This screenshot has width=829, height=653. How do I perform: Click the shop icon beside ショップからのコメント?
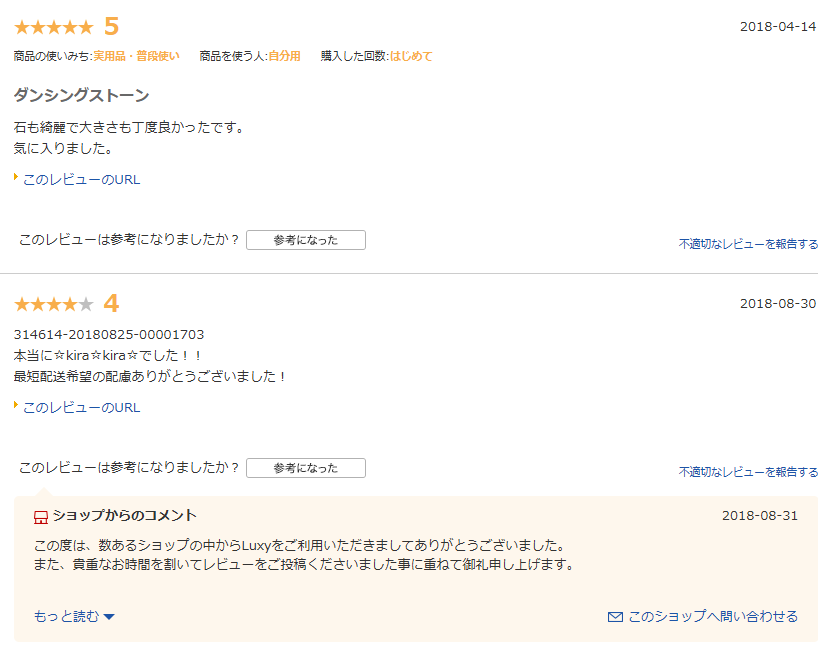pos(41,517)
